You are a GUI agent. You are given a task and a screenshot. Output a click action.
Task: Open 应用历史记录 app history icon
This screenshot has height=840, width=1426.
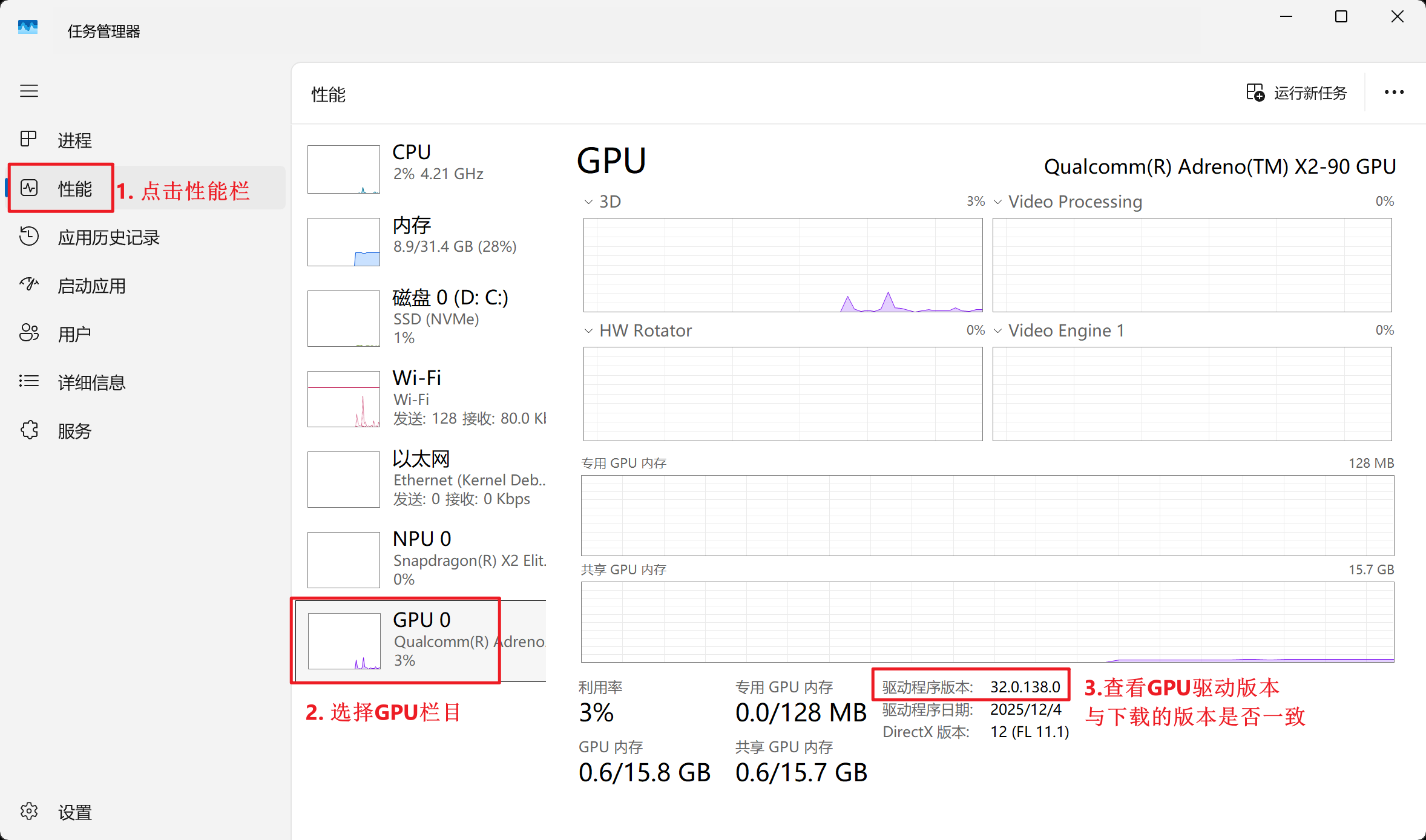coord(29,237)
